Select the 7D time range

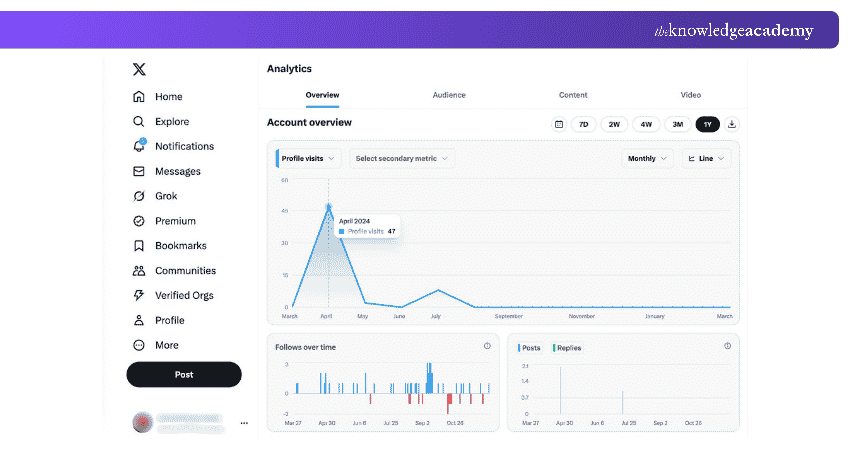(584, 124)
